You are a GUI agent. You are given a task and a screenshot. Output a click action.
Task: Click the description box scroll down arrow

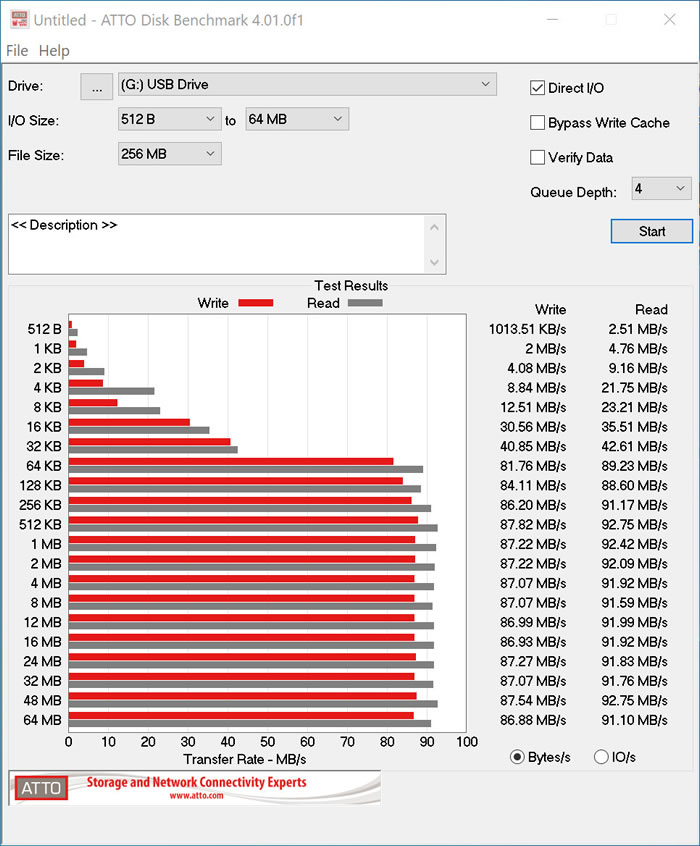(x=434, y=262)
